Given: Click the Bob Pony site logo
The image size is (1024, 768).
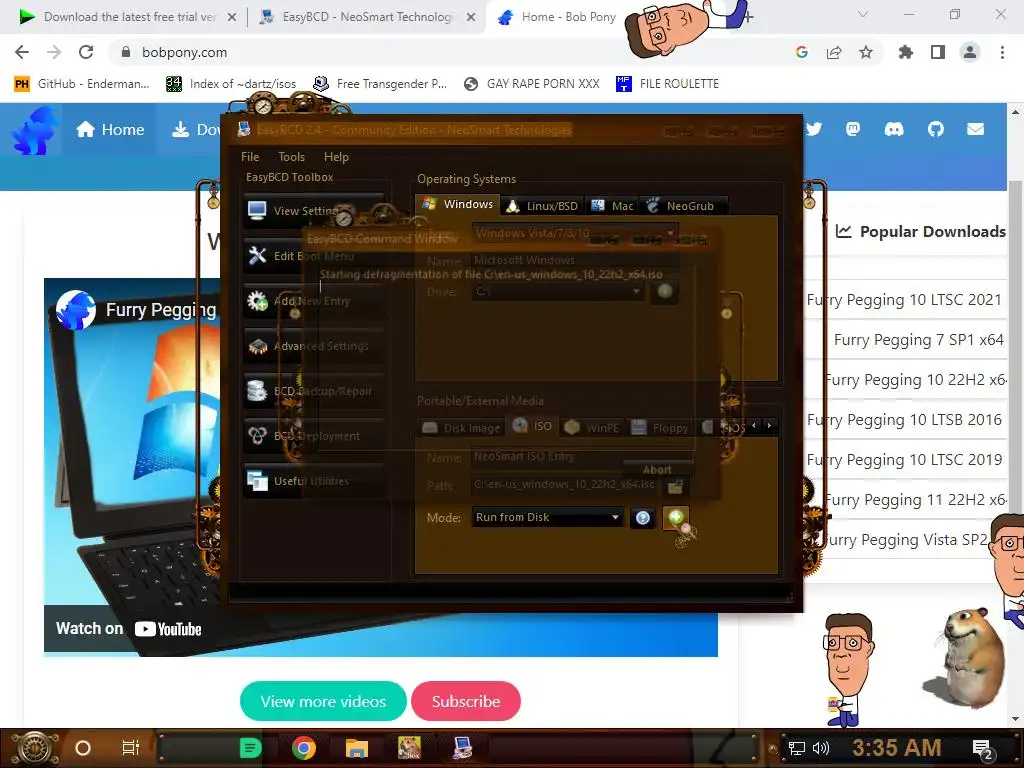Looking at the screenshot, I should point(34,130).
